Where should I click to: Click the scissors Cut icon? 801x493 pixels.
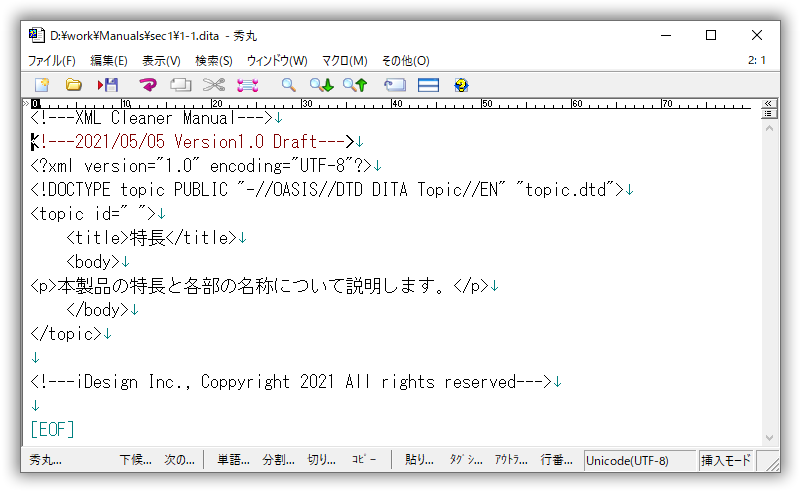[x=214, y=85]
